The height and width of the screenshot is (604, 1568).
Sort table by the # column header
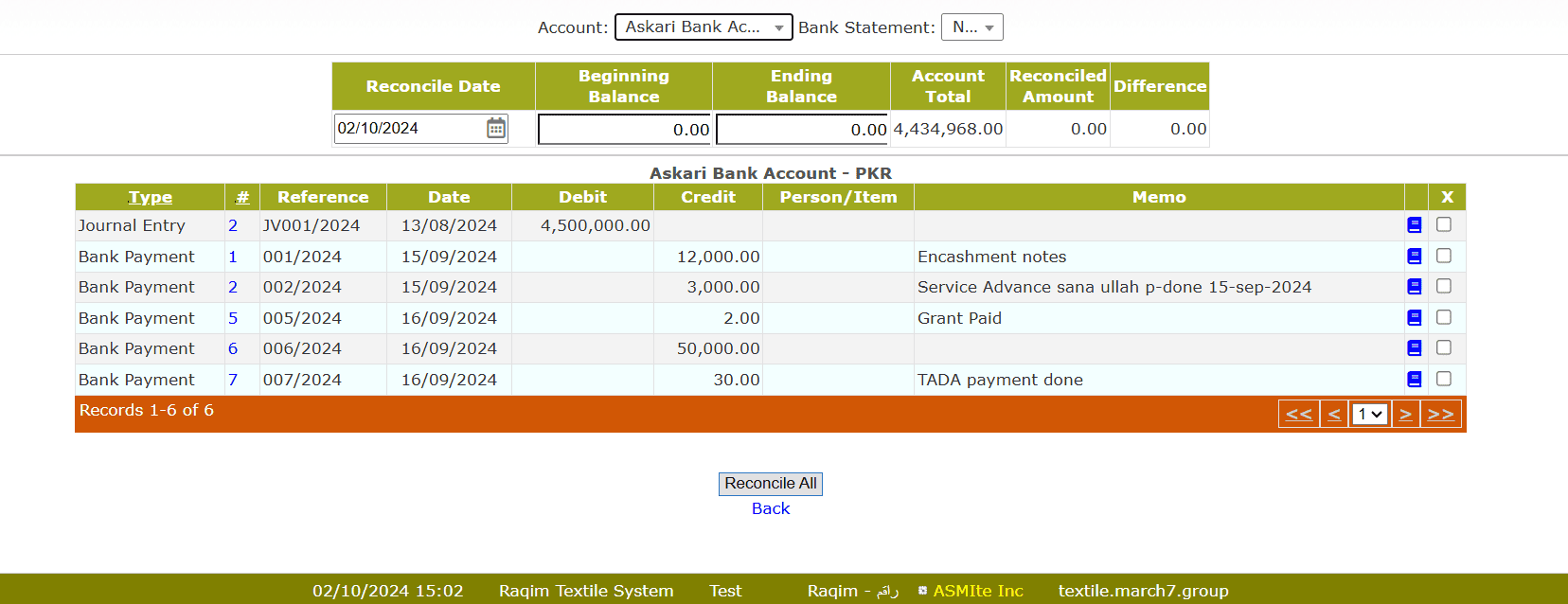tap(242, 197)
